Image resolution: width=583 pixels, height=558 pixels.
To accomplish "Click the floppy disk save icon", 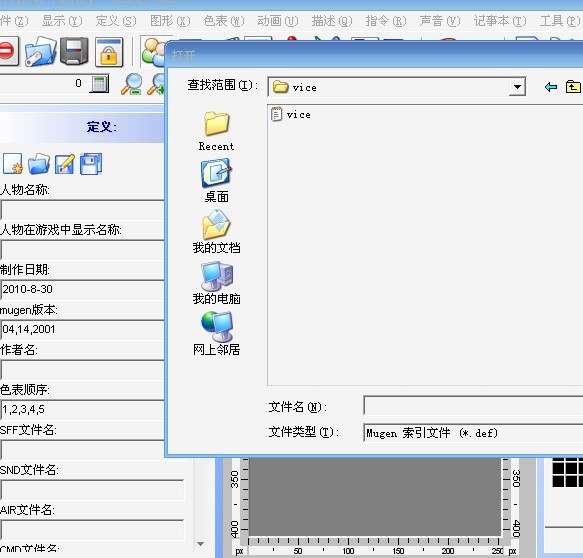I will (74, 51).
